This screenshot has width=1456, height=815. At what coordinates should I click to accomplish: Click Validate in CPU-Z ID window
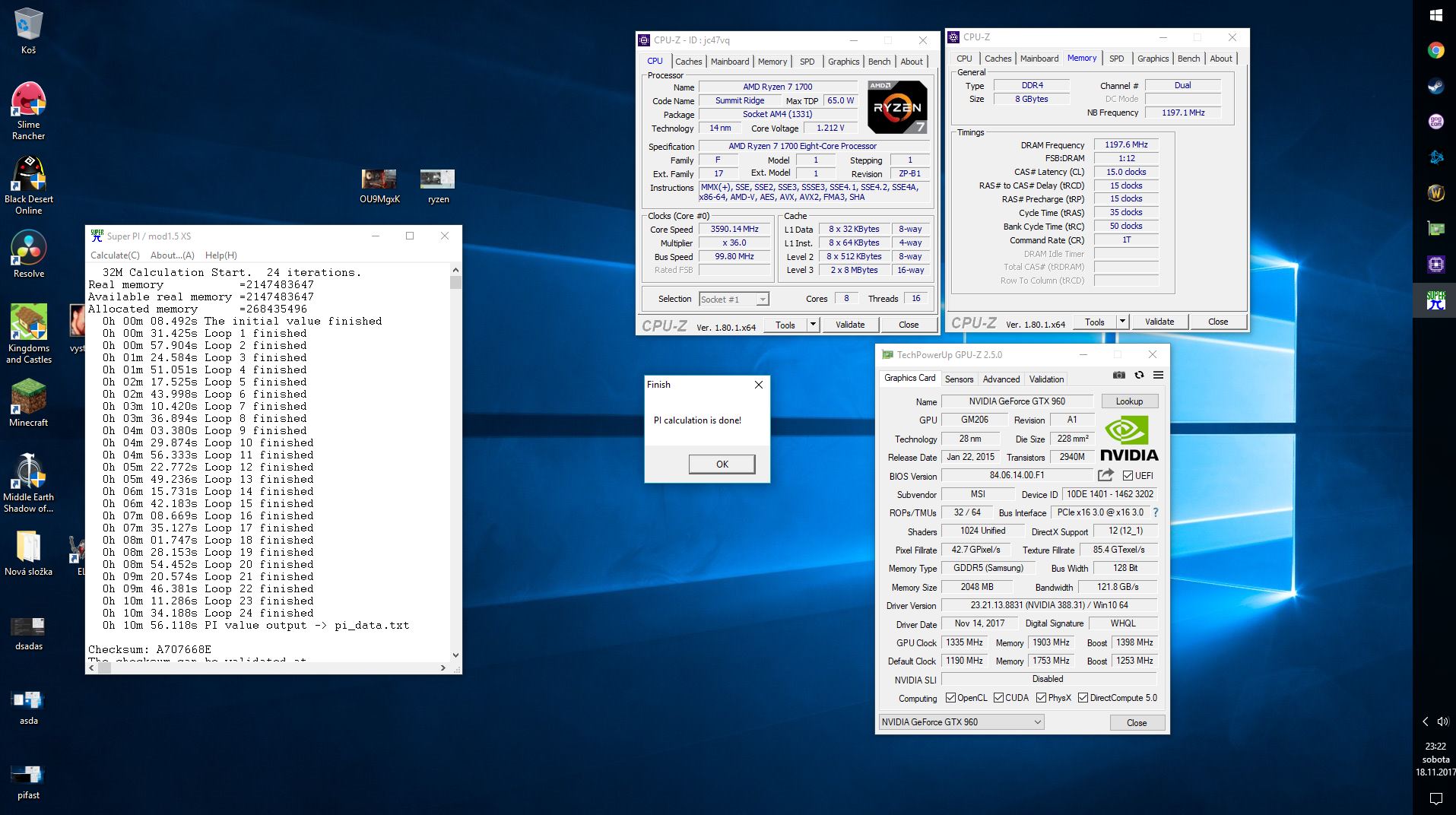850,325
